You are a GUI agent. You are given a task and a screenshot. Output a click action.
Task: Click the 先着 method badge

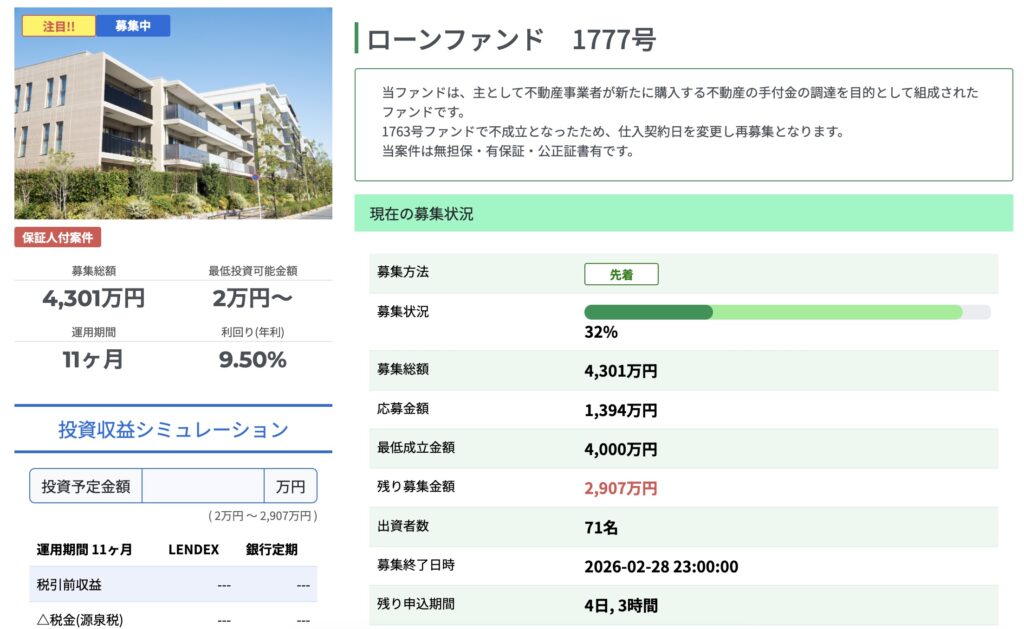coord(621,274)
